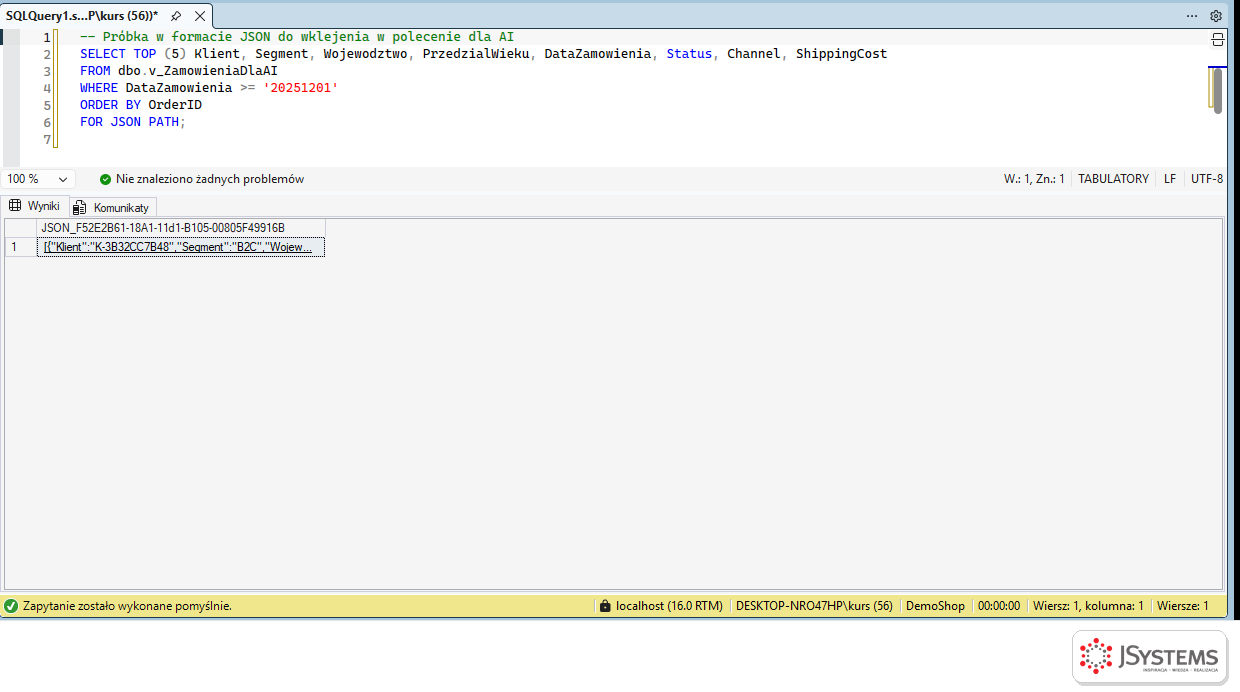
Task: Pin the SQLQuery1 document tab
Action: pos(176,16)
